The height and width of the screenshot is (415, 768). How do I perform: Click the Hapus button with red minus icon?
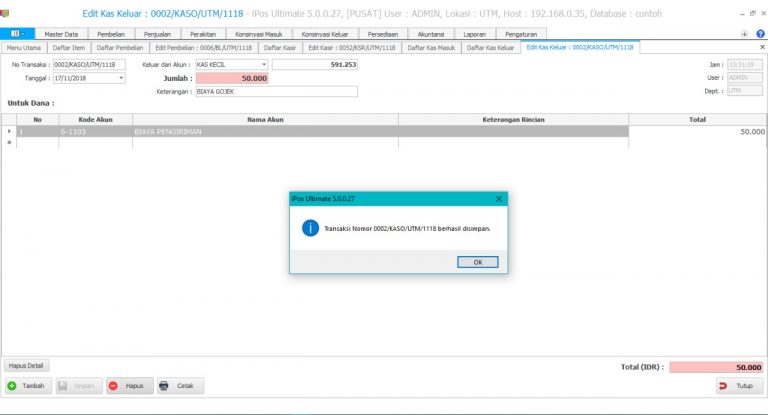click(129, 386)
